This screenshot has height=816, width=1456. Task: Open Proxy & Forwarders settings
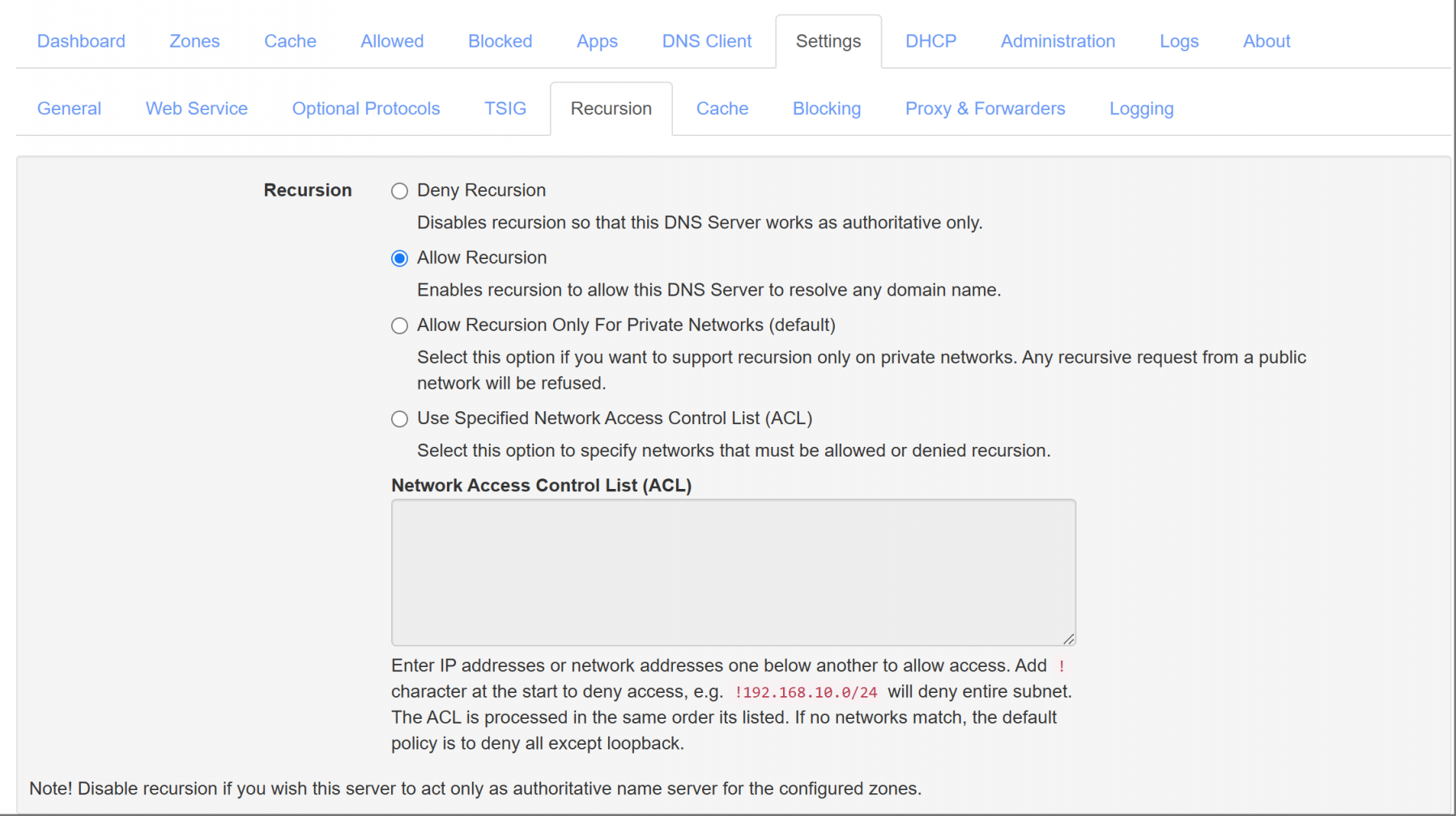(x=985, y=108)
